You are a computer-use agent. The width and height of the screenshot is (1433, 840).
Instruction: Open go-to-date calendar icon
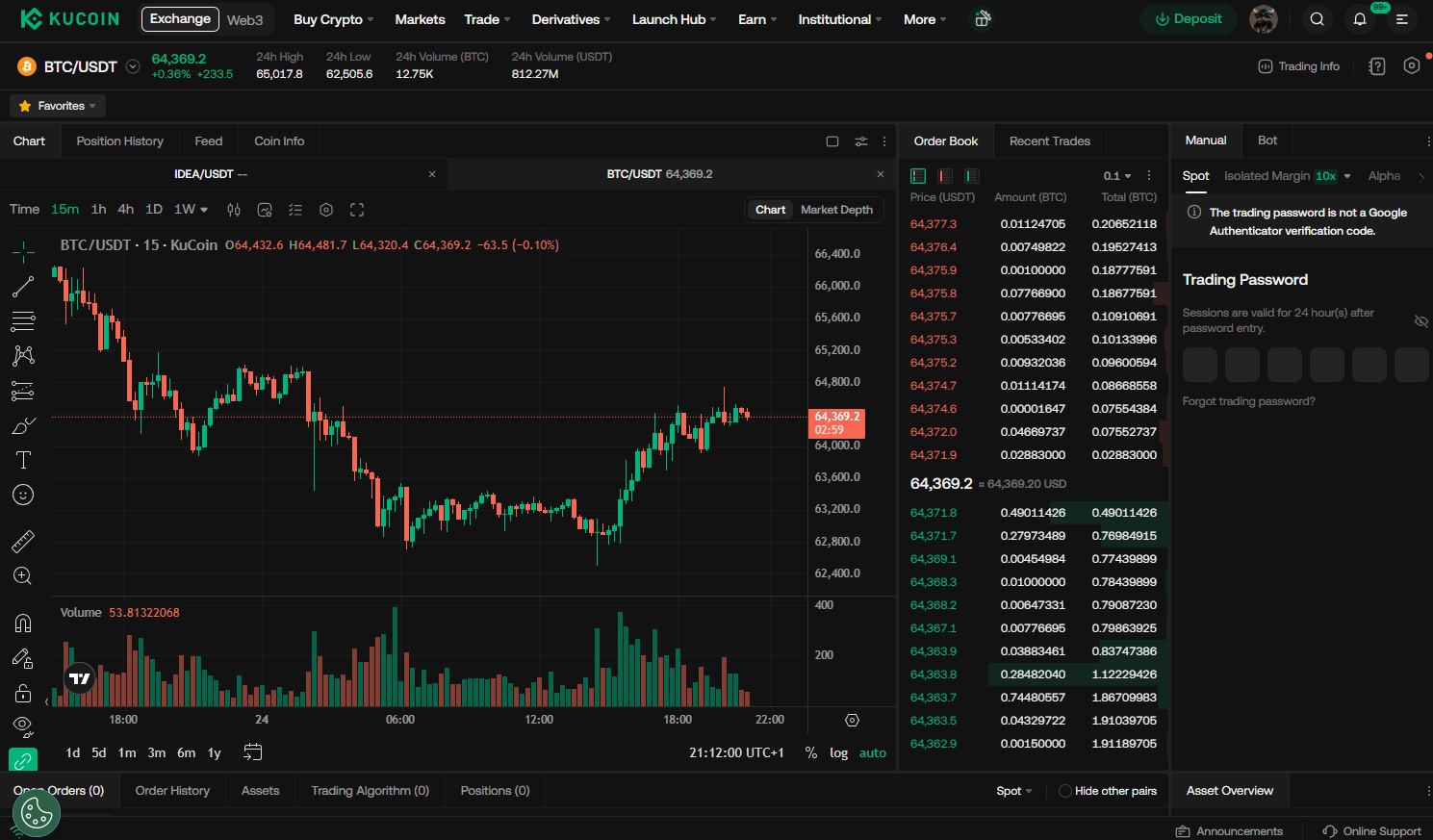(x=253, y=752)
